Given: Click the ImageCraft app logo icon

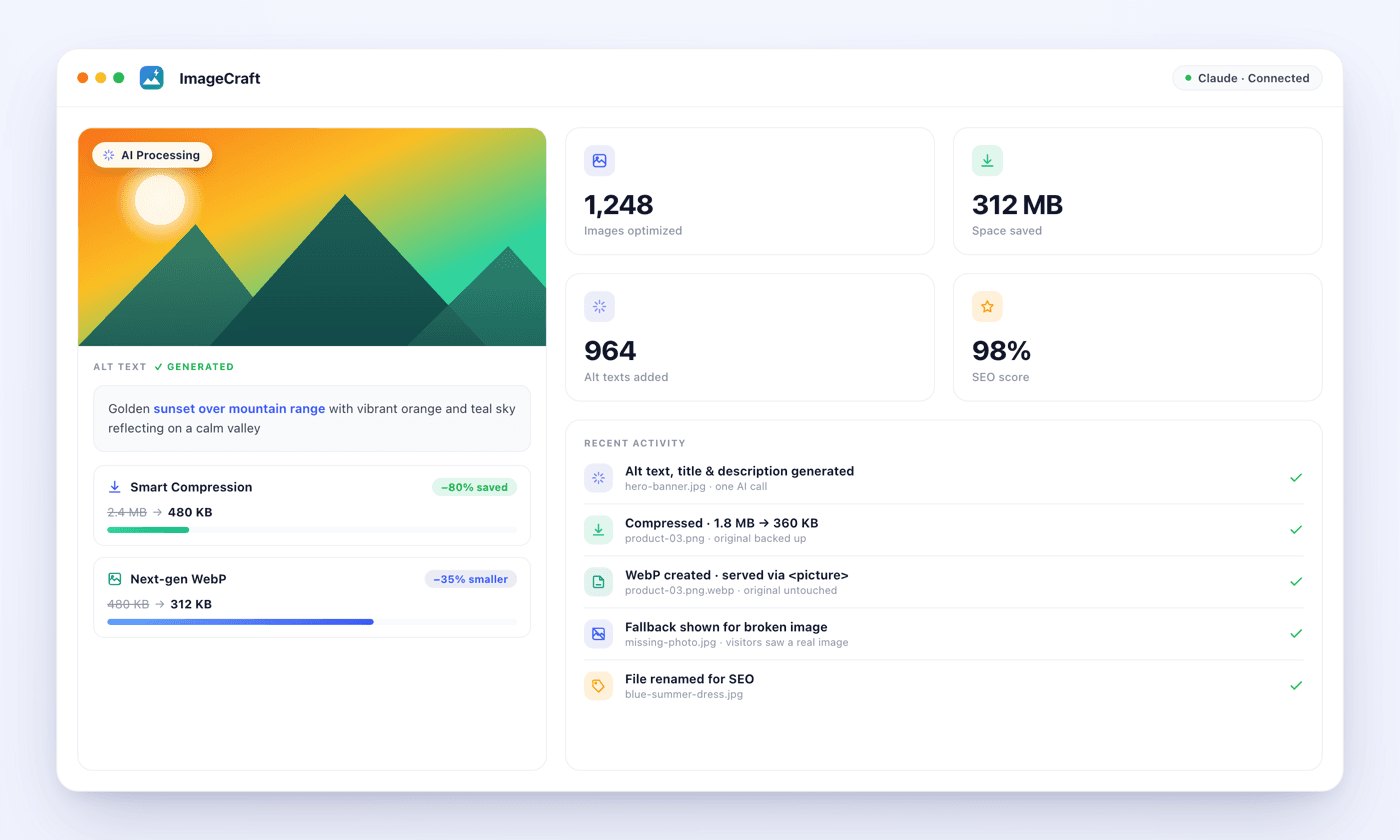Looking at the screenshot, I should point(152,78).
